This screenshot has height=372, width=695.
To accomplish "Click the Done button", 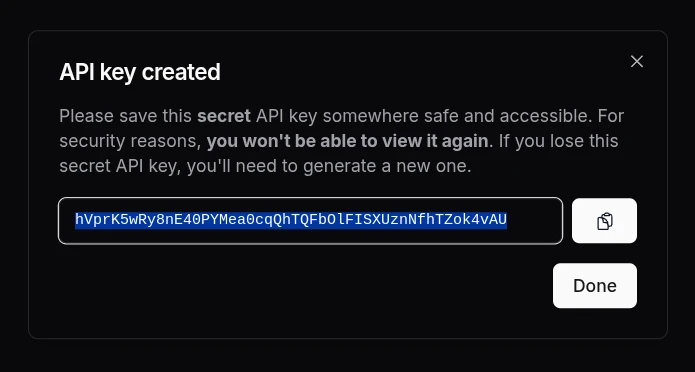I will [595, 286].
